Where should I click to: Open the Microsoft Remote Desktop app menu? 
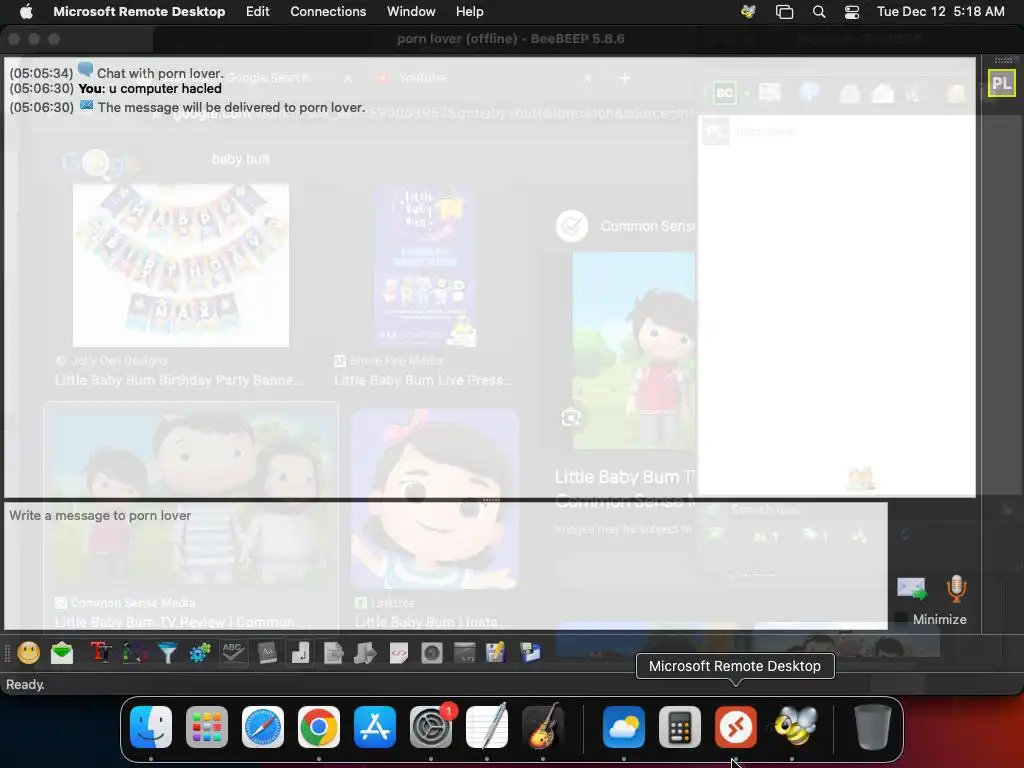(x=139, y=11)
